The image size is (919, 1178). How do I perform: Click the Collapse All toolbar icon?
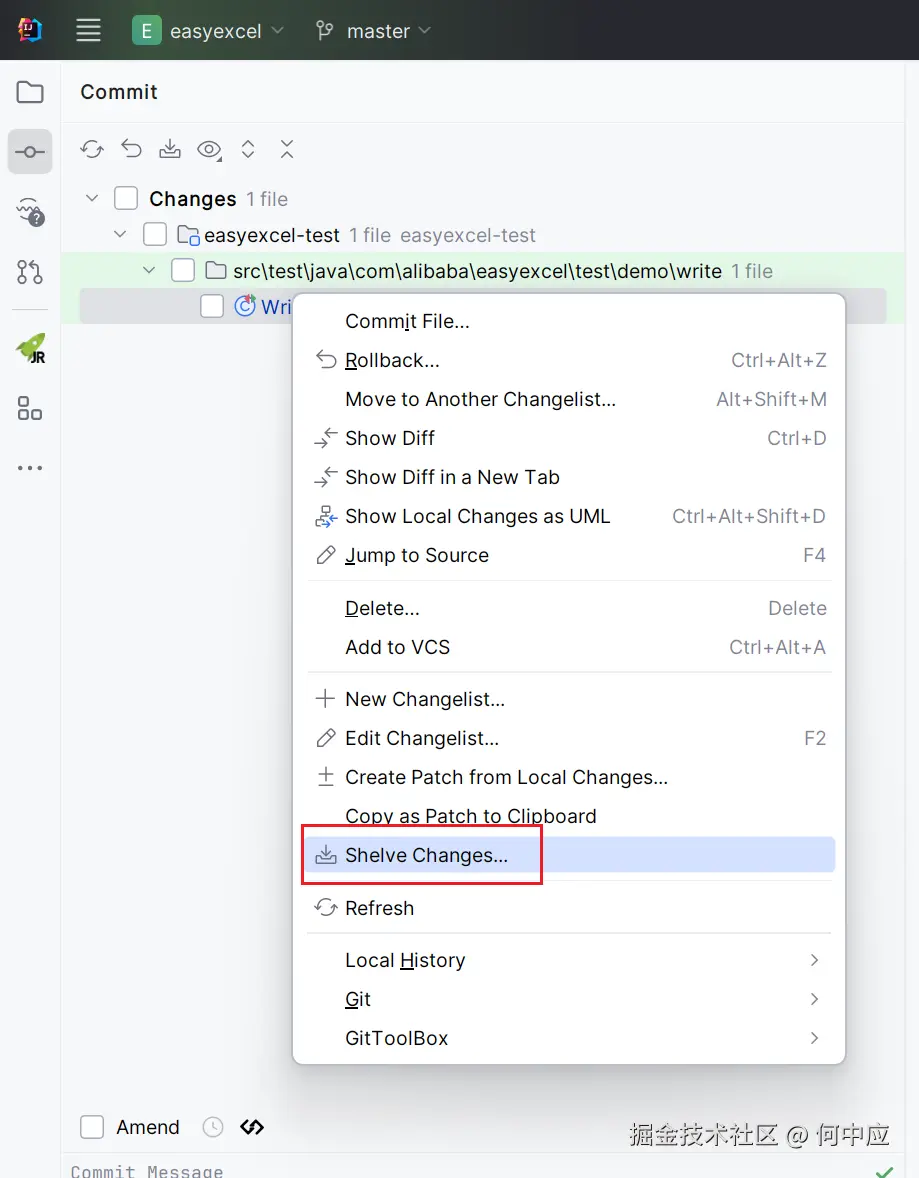coord(287,149)
